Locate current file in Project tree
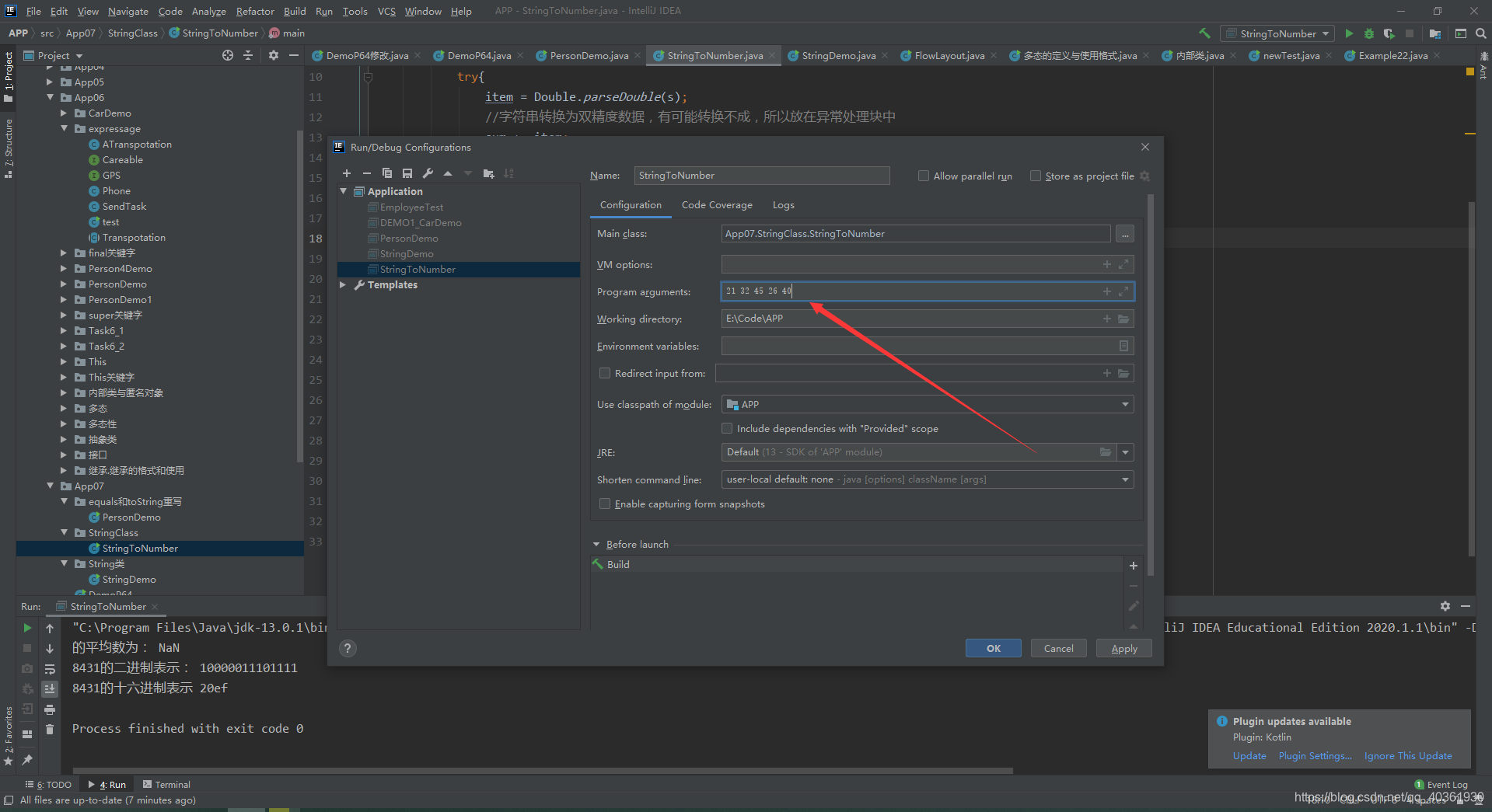1492x812 pixels. pyautogui.click(x=228, y=55)
